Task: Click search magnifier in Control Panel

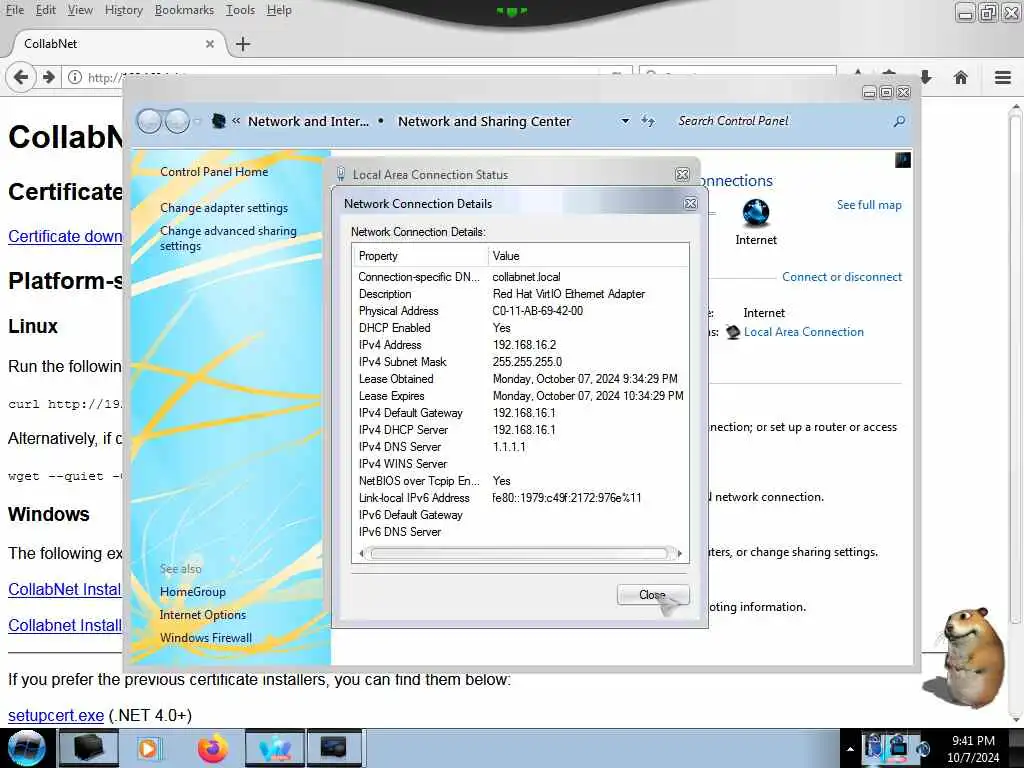Action: click(899, 121)
